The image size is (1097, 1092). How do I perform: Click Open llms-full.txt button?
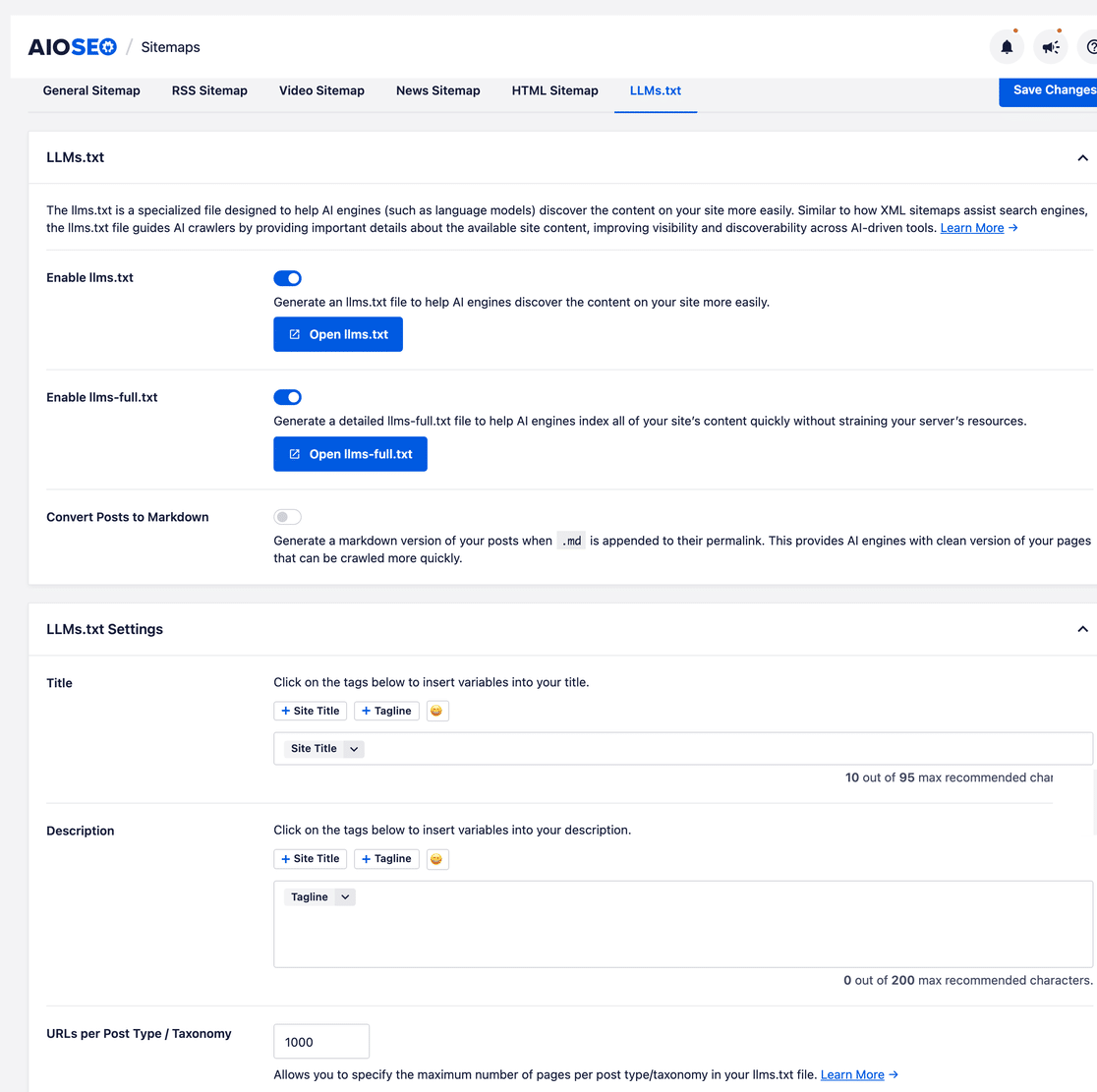click(x=351, y=454)
